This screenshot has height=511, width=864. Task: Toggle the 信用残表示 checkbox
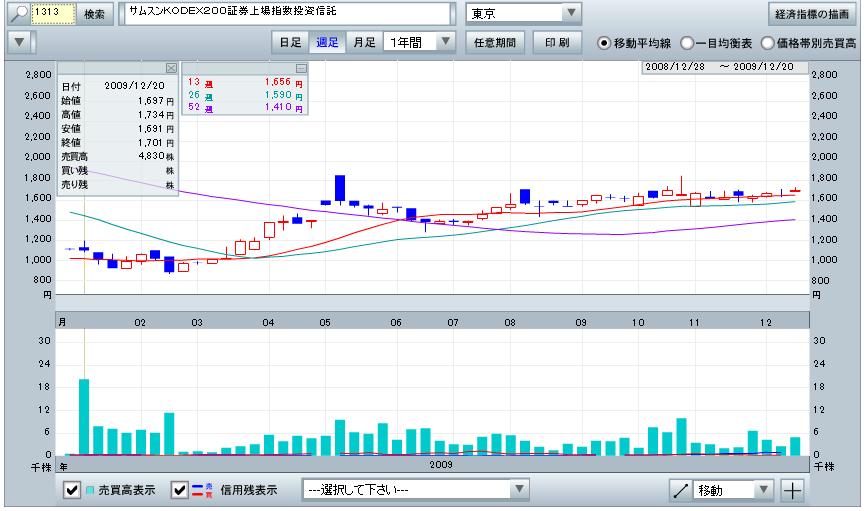[179, 491]
